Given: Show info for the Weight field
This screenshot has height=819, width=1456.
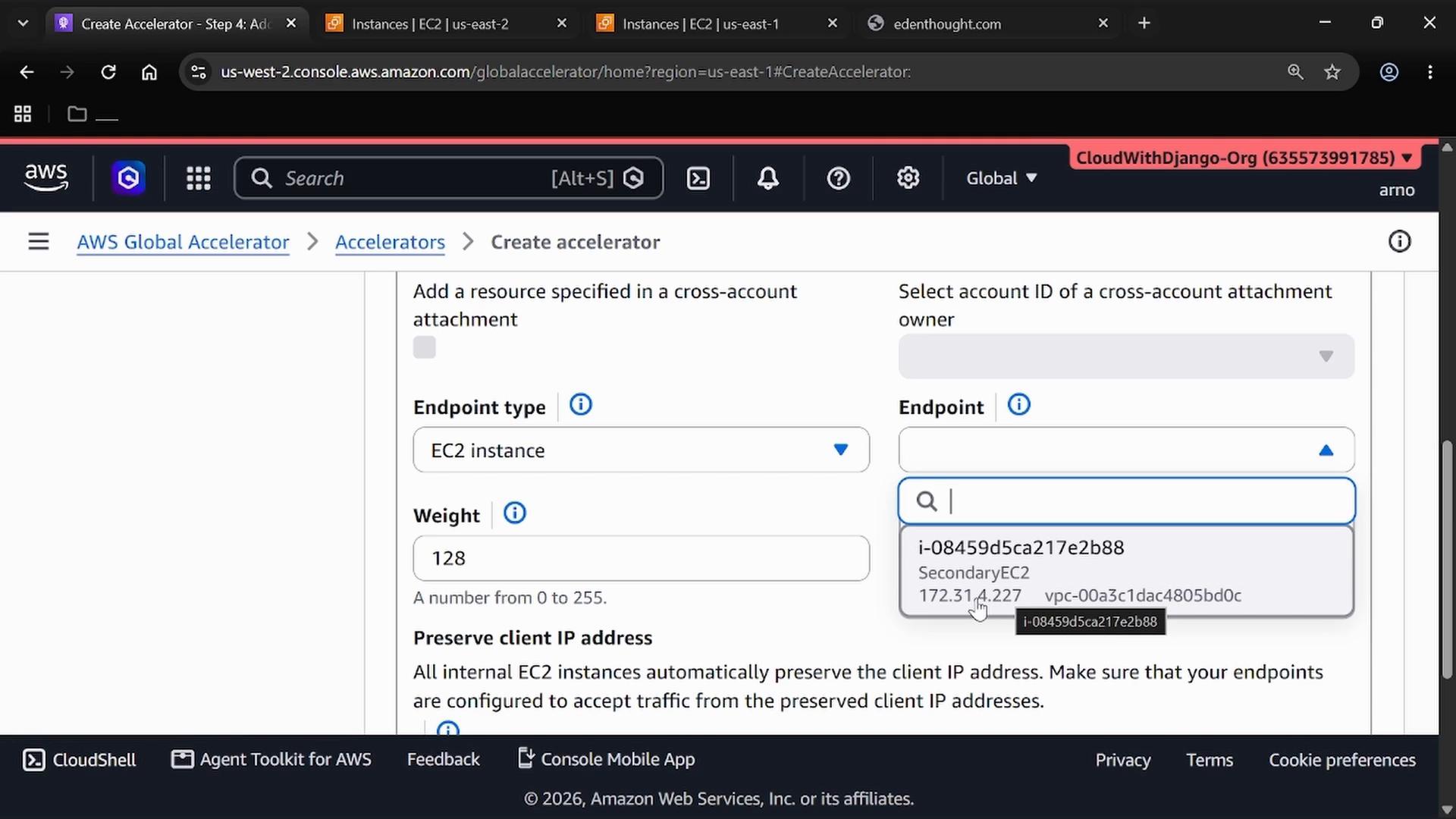Looking at the screenshot, I should tap(515, 513).
